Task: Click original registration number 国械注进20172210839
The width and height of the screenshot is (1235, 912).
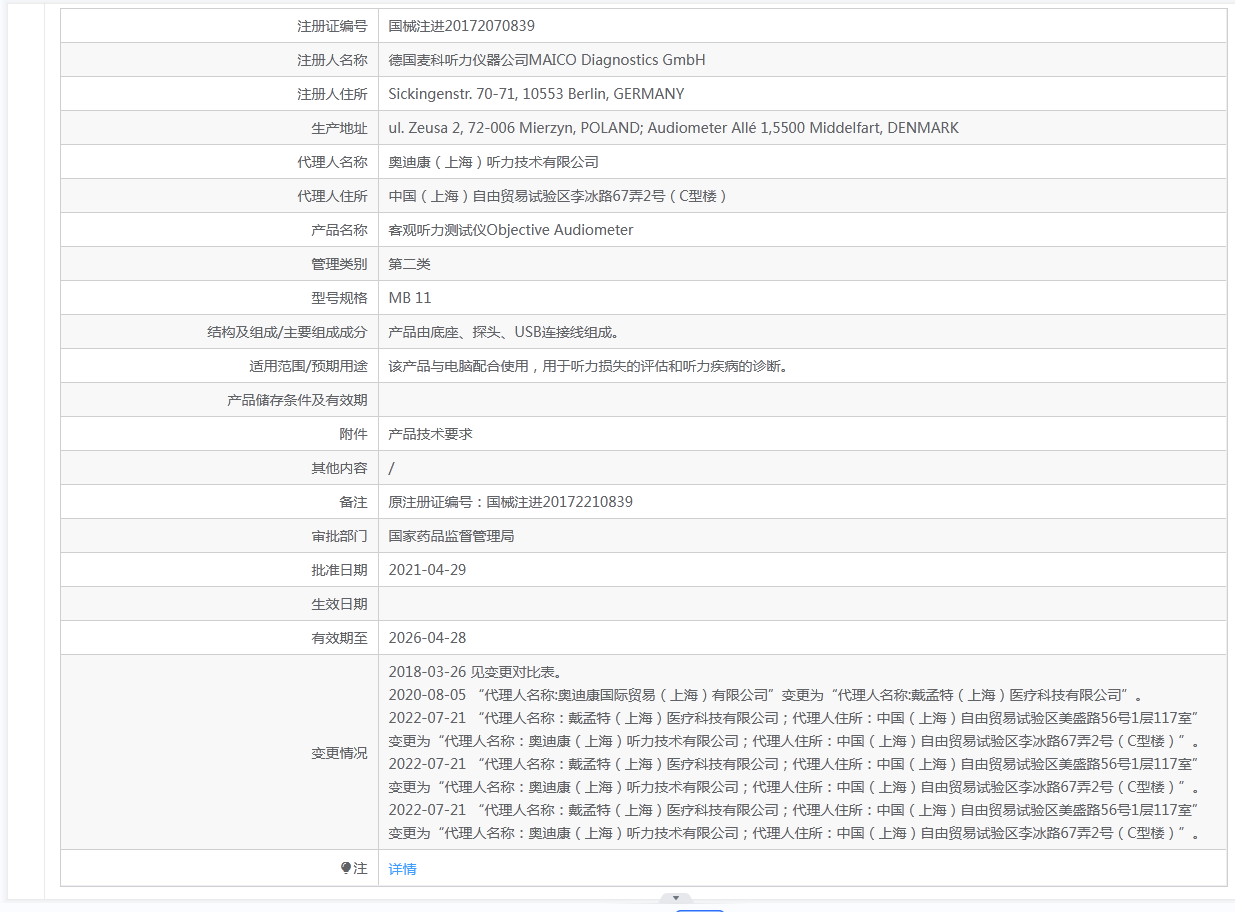Action: (x=510, y=502)
